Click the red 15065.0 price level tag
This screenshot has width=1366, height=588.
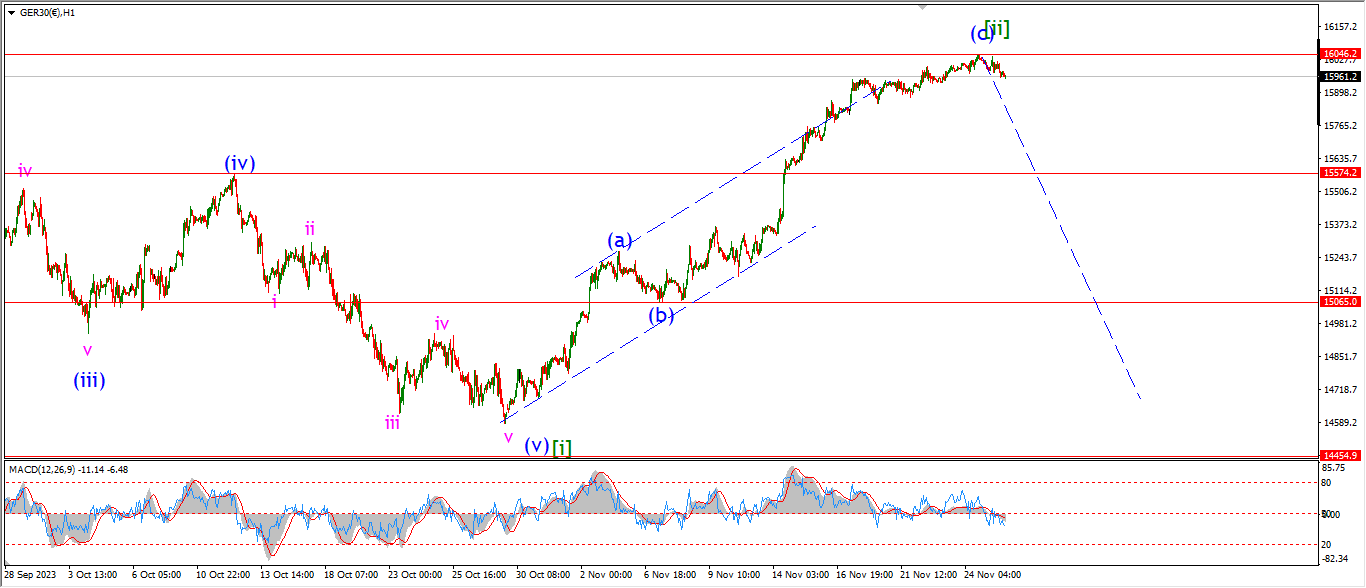pyautogui.click(x=1340, y=302)
